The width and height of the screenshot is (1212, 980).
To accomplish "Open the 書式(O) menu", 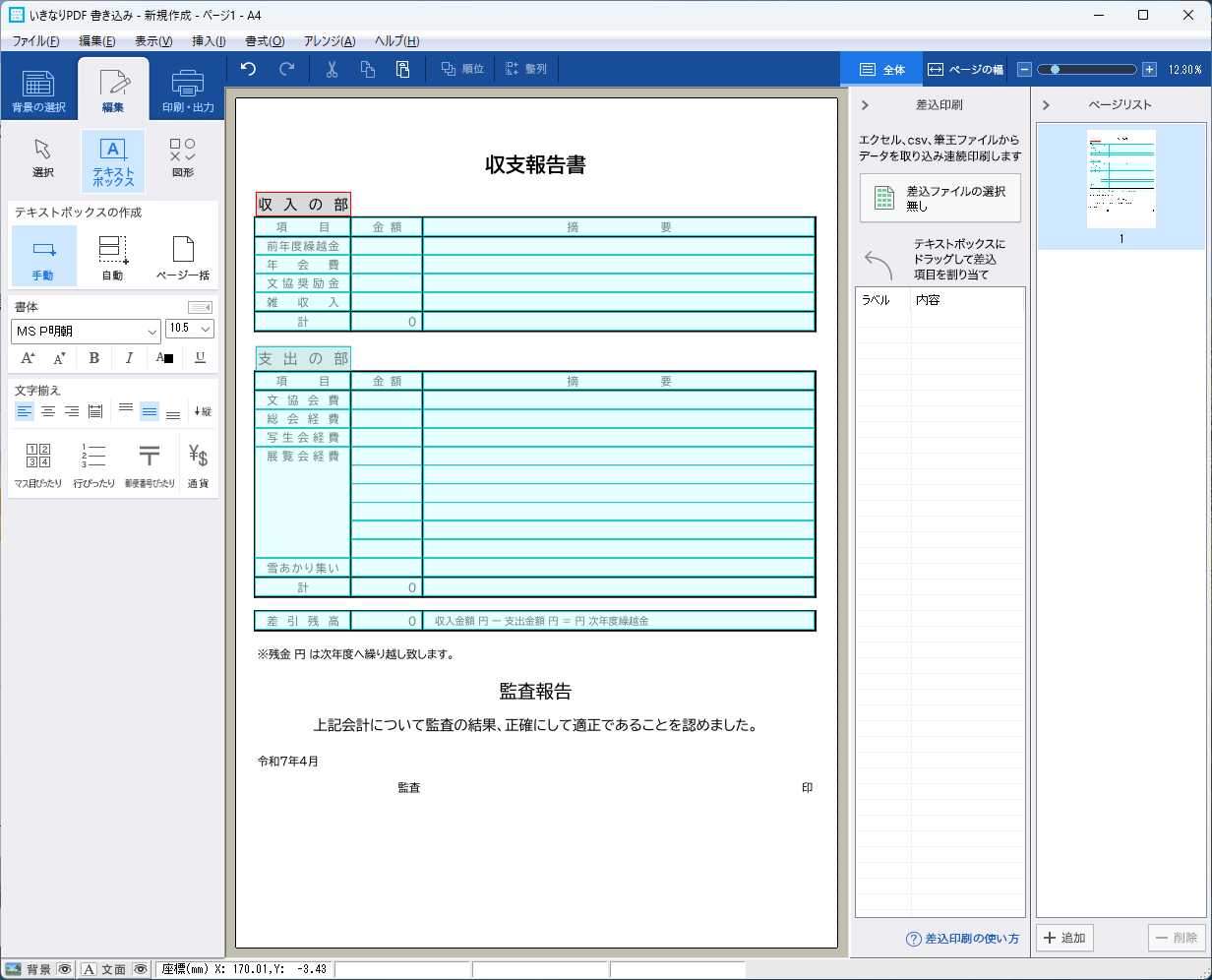I will tap(265, 41).
